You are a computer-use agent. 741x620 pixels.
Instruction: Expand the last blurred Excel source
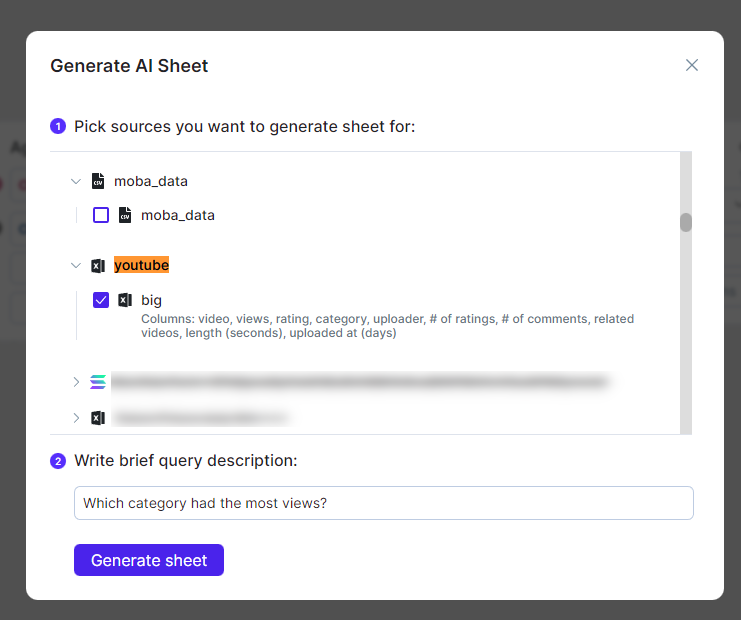coord(75,417)
